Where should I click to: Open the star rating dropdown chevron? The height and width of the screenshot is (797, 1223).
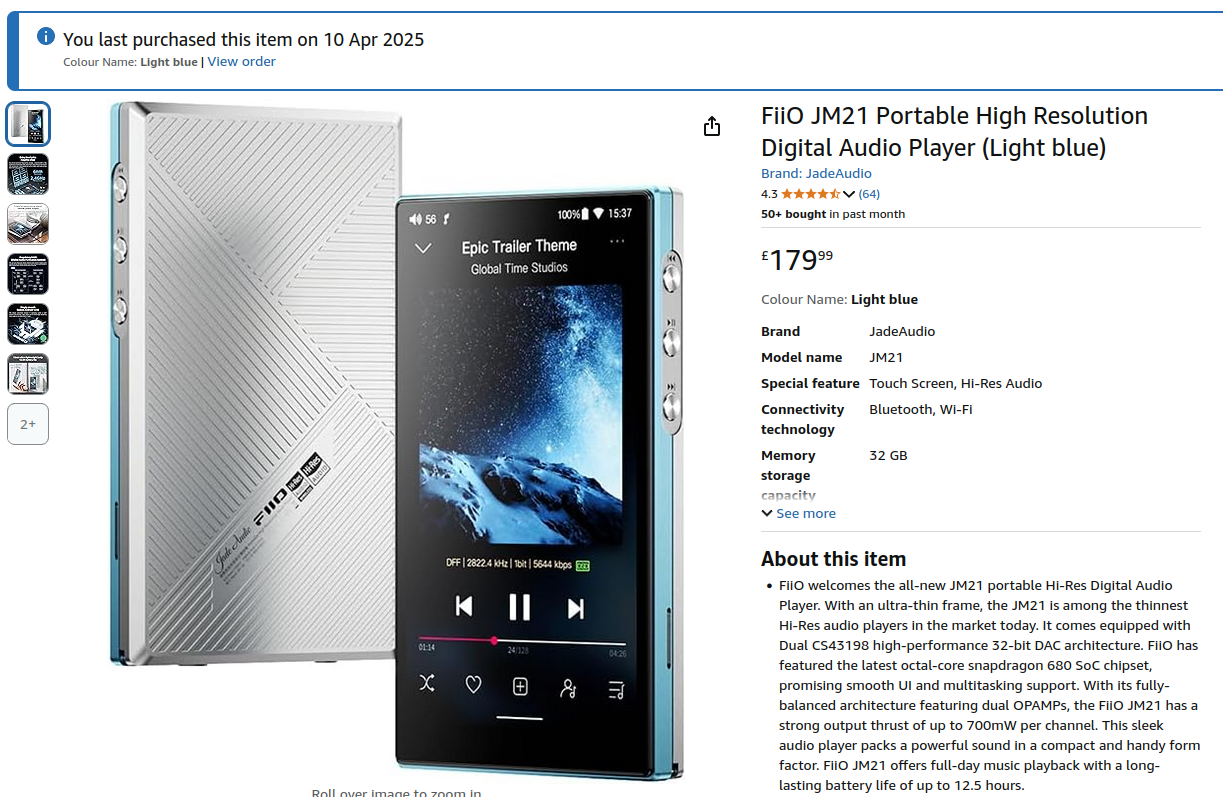[849, 194]
